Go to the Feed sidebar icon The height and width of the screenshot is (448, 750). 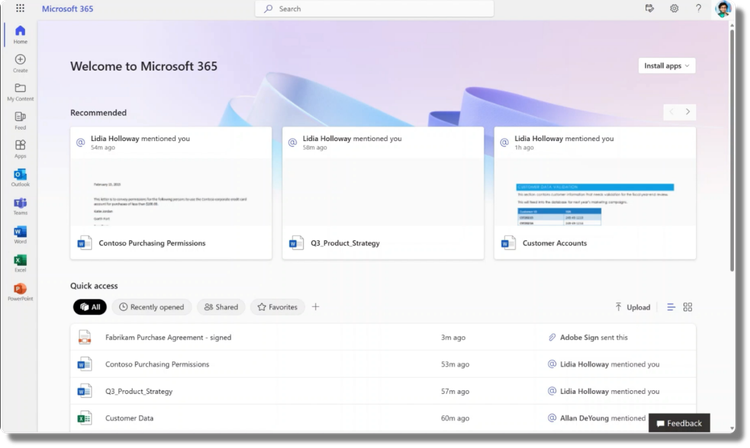click(20, 120)
